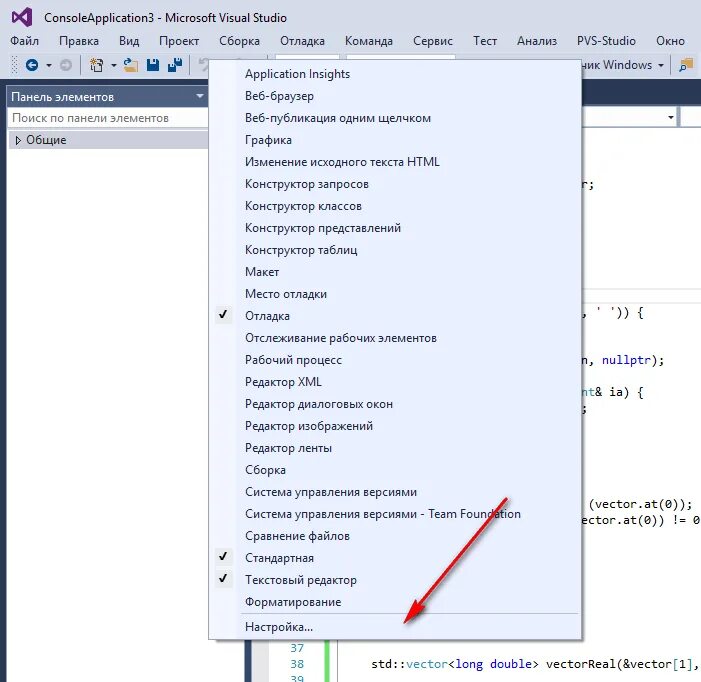Enable the Конструктор запросов toolbar
Viewport: 701px width, 682px height.
click(396, 184)
